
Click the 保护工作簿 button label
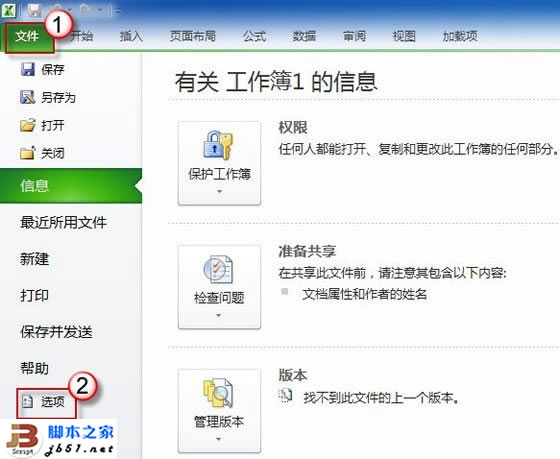[x=220, y=174]
